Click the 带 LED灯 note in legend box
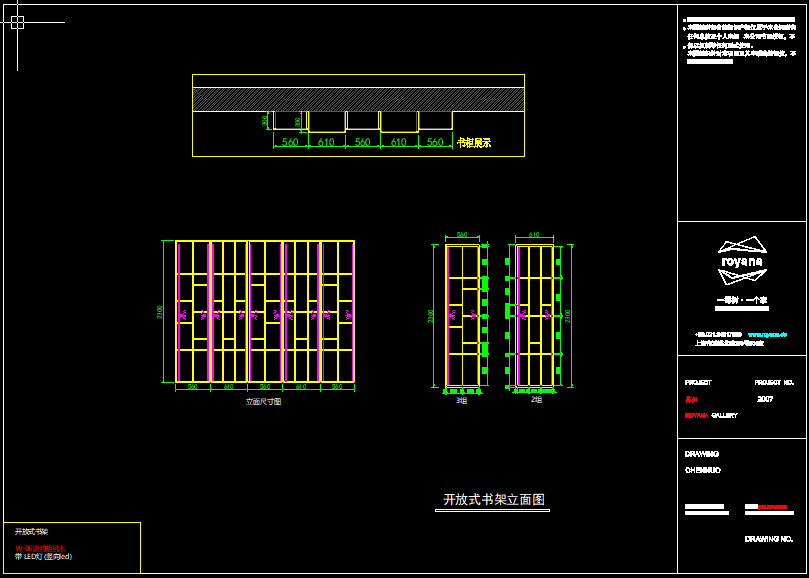This screenshot has height=578, width=809. (43, 556)
